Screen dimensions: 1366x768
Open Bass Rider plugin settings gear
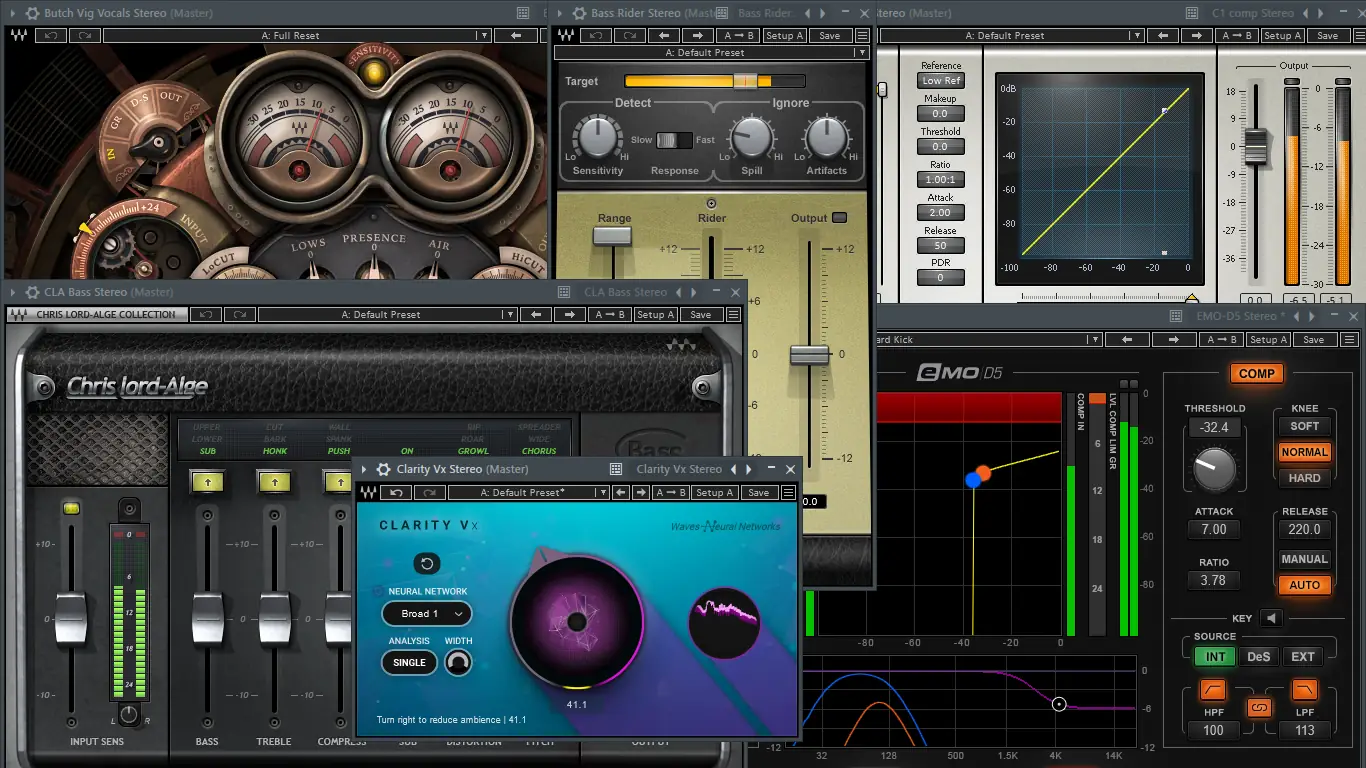(579, 14)
